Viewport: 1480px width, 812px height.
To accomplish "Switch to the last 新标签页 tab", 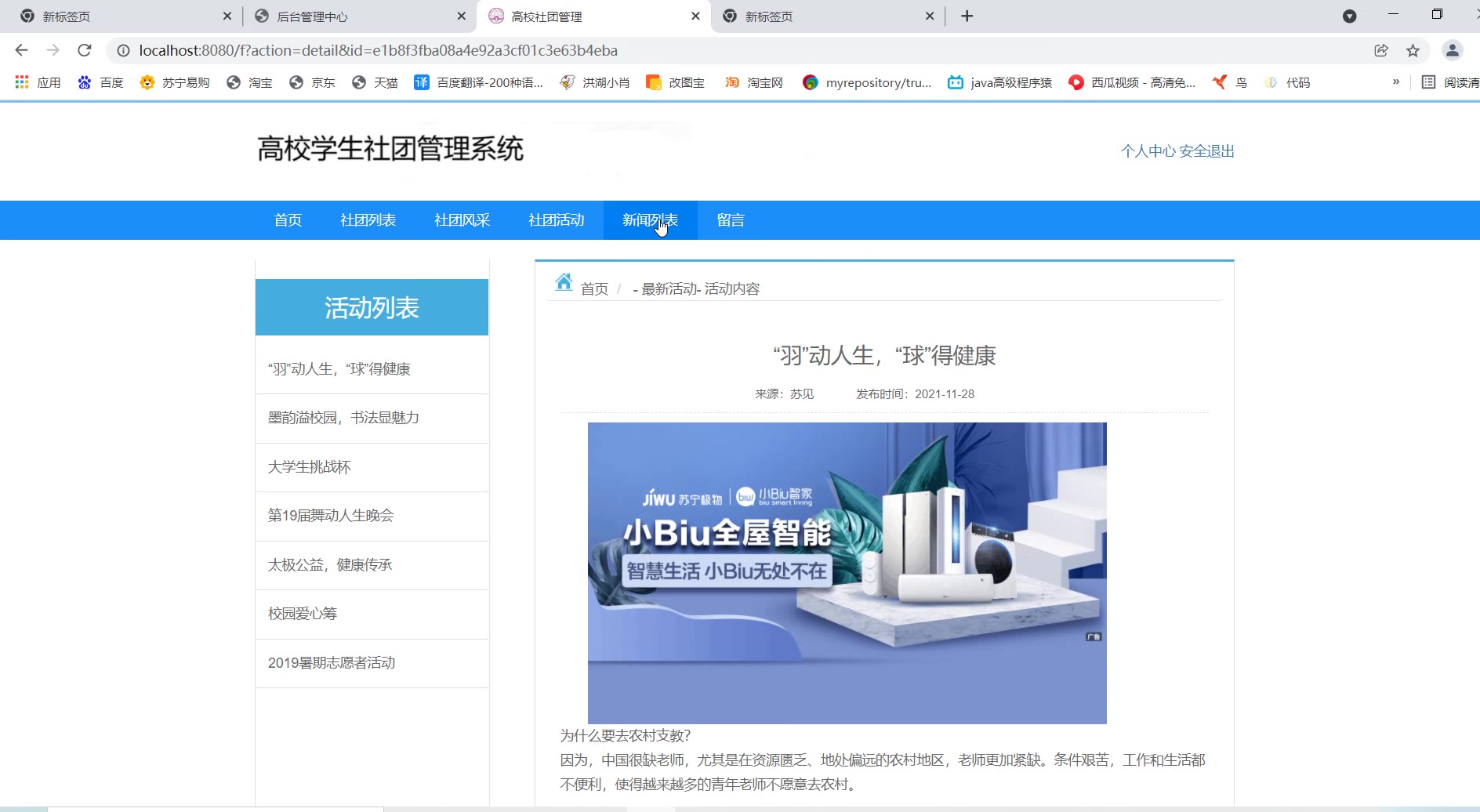I will click(827, 16).
